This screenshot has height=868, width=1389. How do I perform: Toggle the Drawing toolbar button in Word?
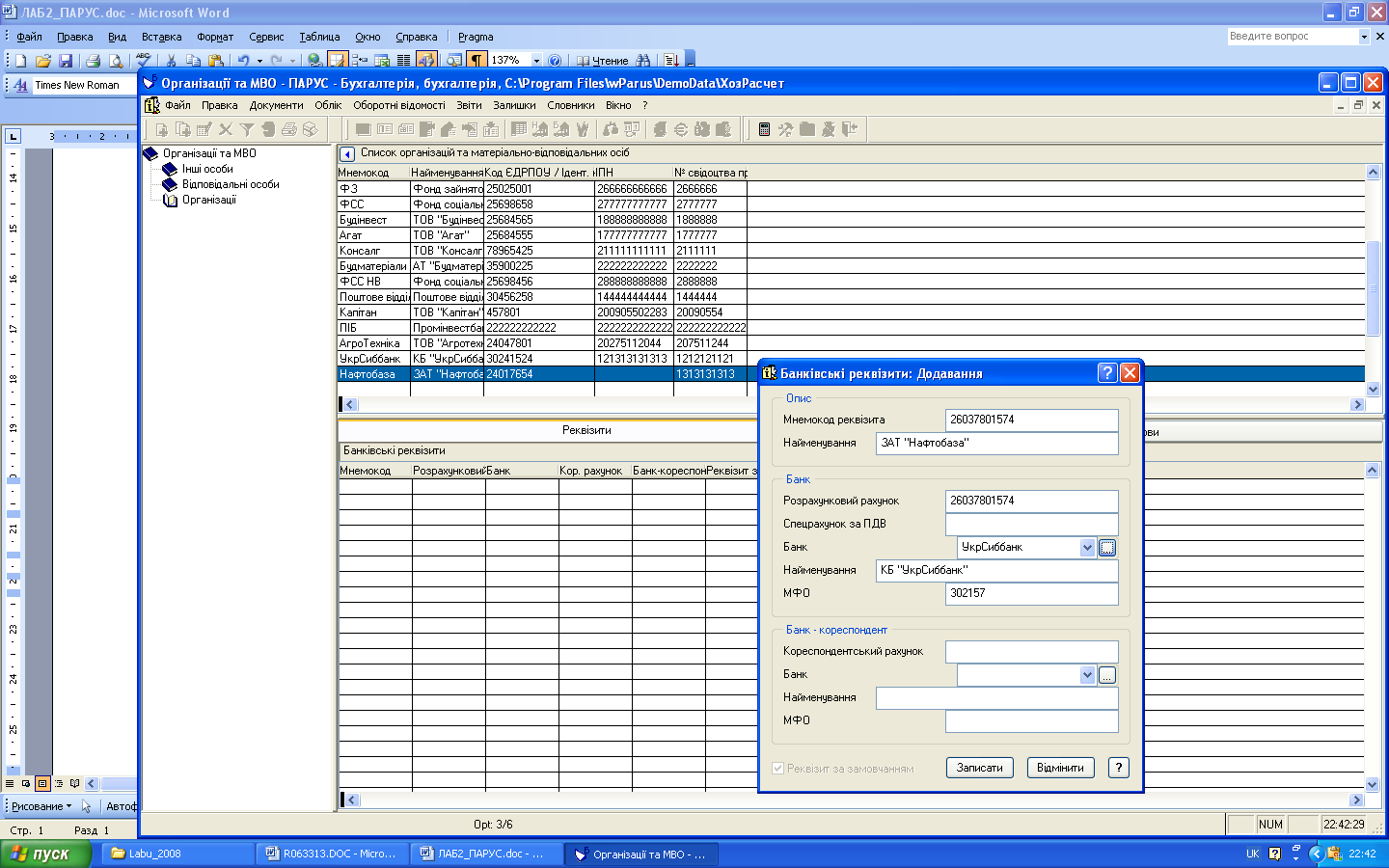(x=426, y=60)
